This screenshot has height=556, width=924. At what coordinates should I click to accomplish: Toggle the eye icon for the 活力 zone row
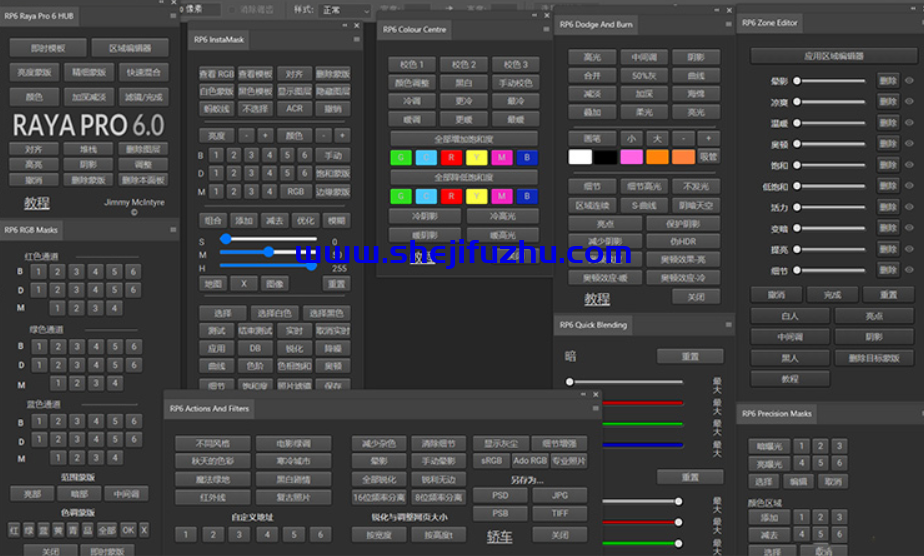click(x=910, y=207)
